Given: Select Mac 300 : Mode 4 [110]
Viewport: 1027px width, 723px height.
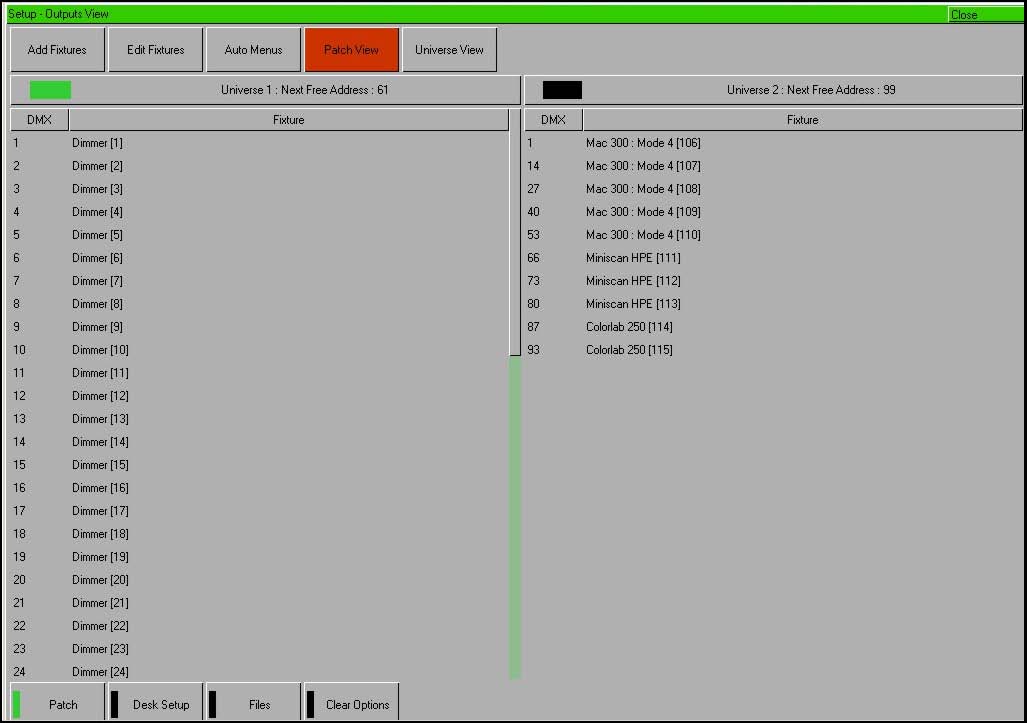Looking at the screenshot, I should (x=643, y=234).
